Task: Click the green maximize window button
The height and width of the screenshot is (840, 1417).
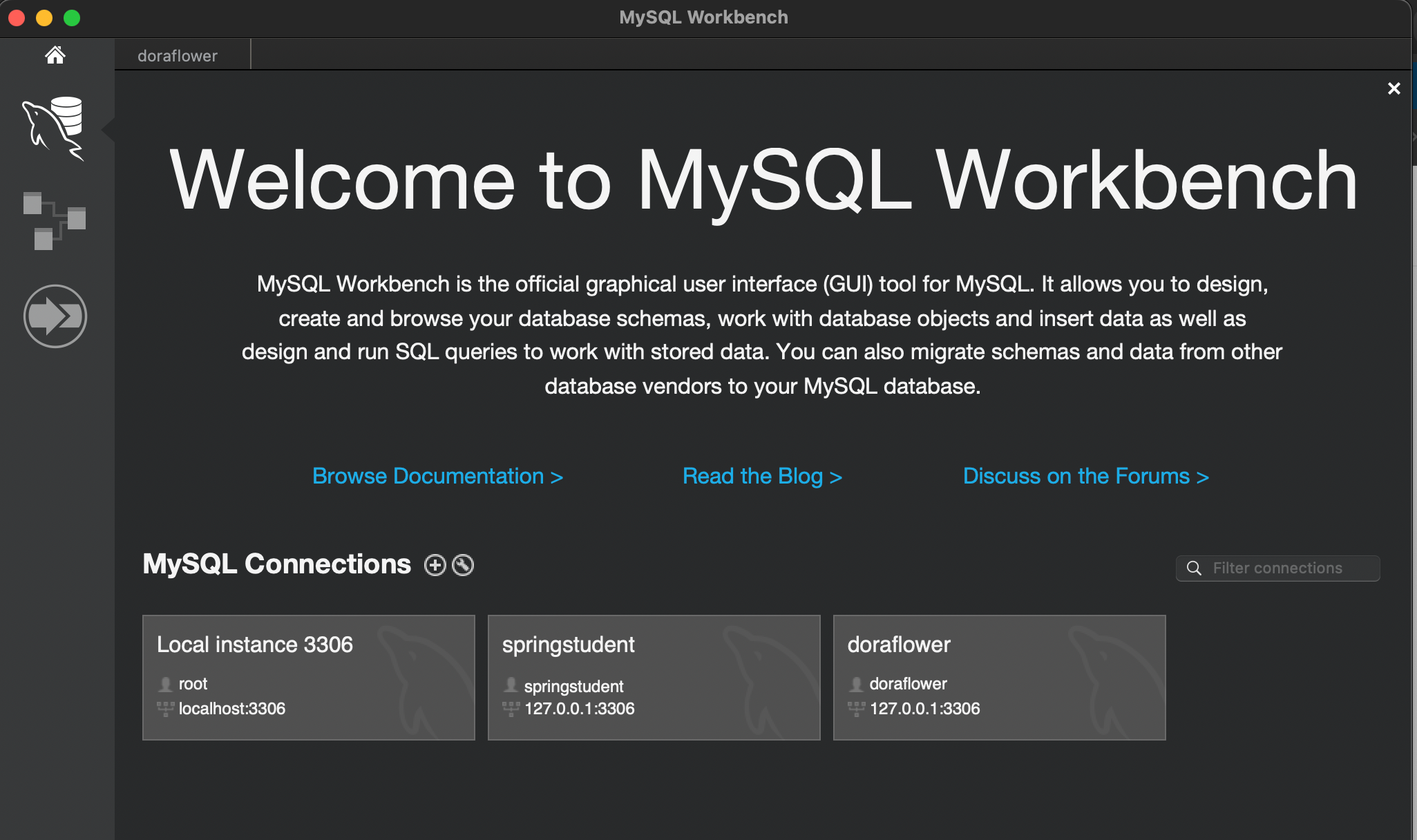Action: tap(72, 17)
